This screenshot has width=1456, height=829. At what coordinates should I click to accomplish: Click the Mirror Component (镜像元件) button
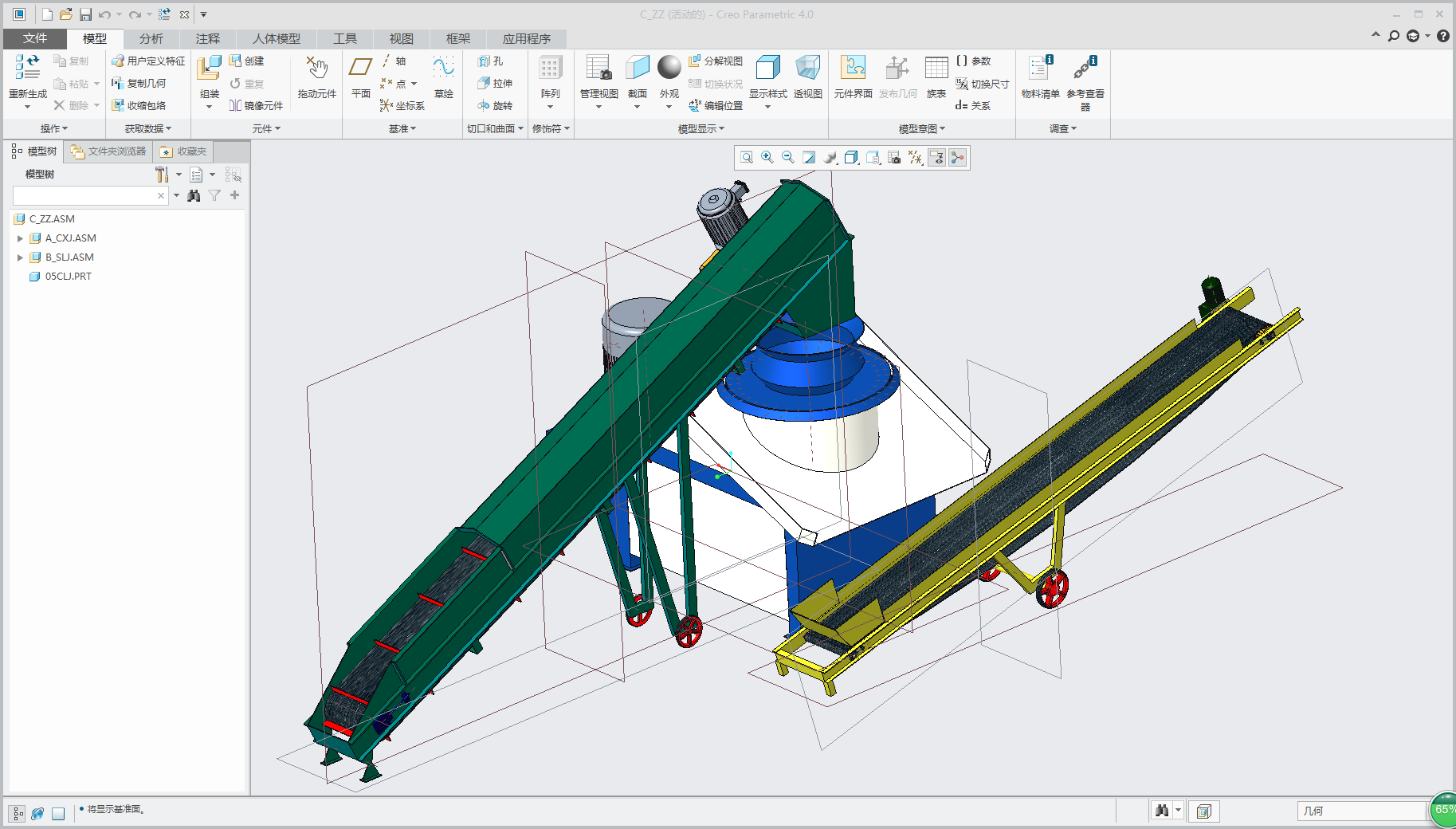(256, 105)
